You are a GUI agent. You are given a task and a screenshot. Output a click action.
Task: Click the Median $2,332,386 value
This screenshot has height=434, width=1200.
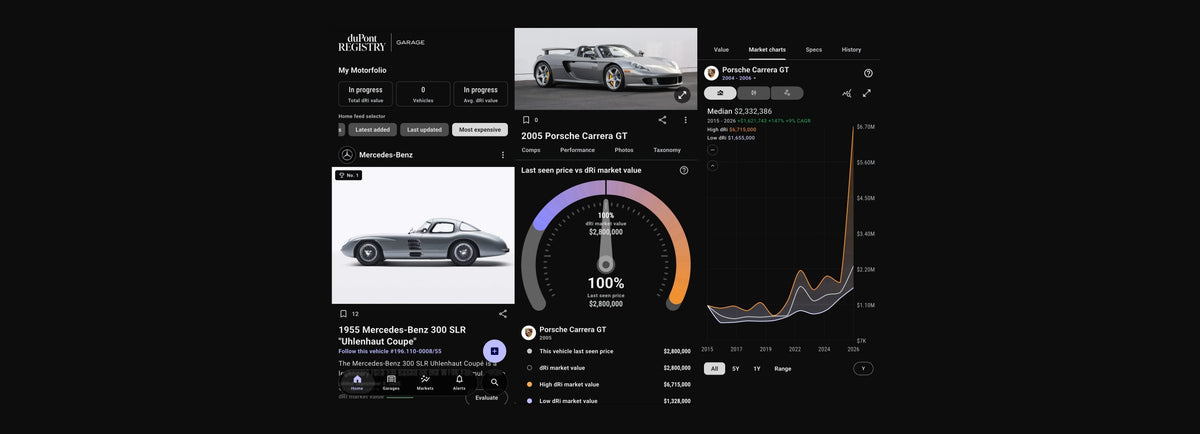[x=739, y=111]
